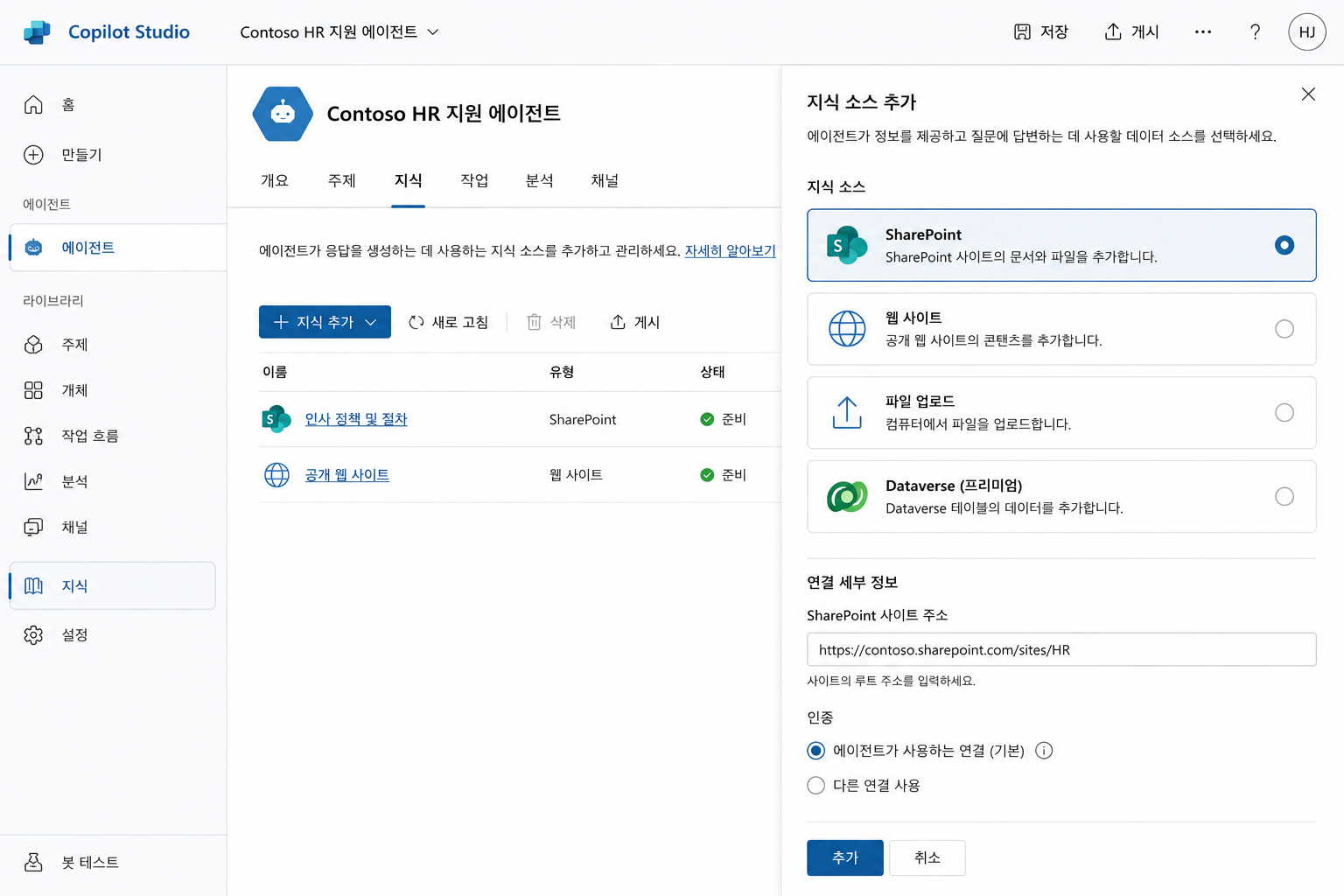Click the SharePoint icon beside 인사 정책 및 절차
Image resolution: width=1344 pixels, height=896 pixels.
[x=276, y=419]
